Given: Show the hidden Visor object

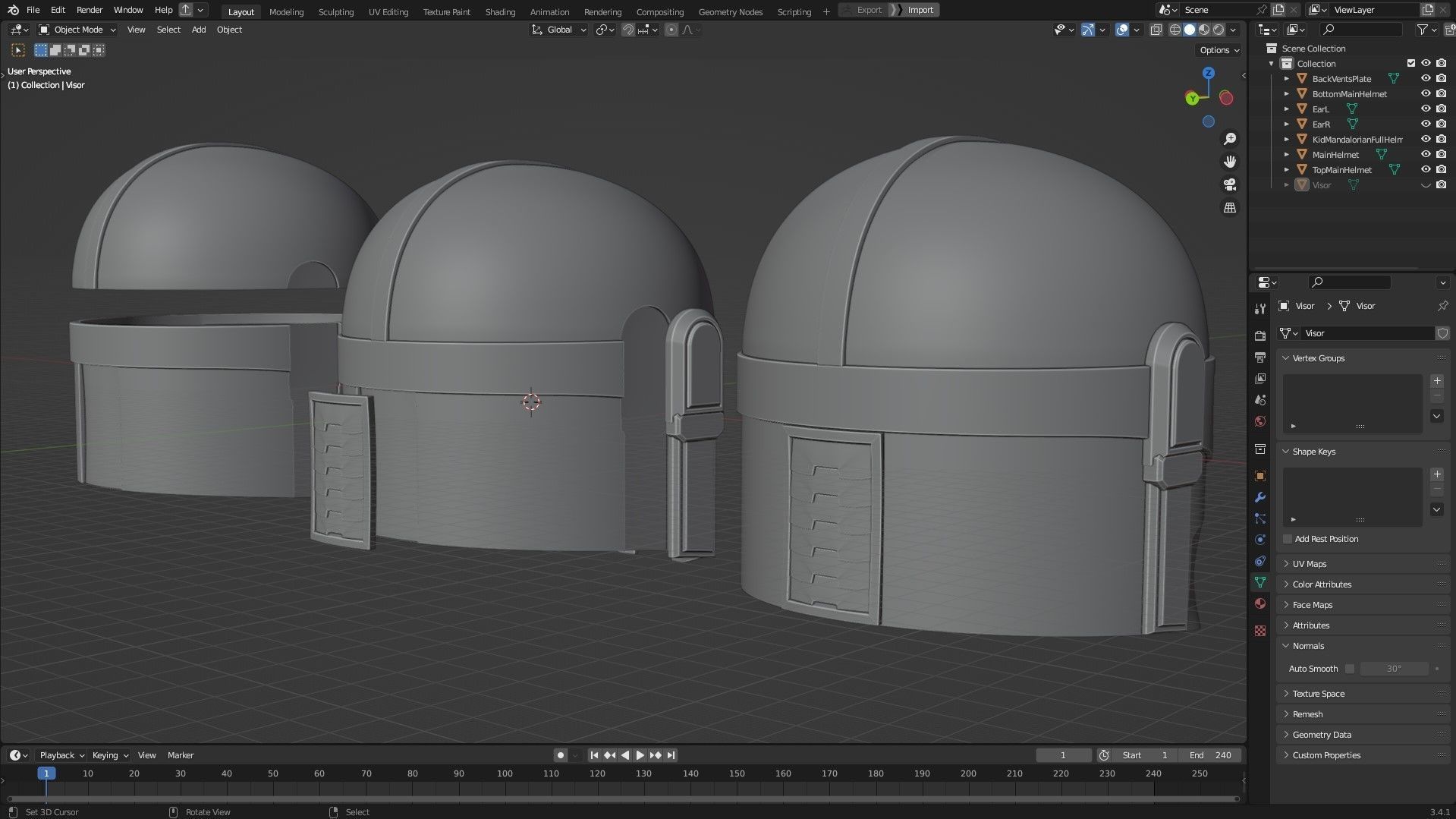Looking at the screenshot, I should point(1426,184).
